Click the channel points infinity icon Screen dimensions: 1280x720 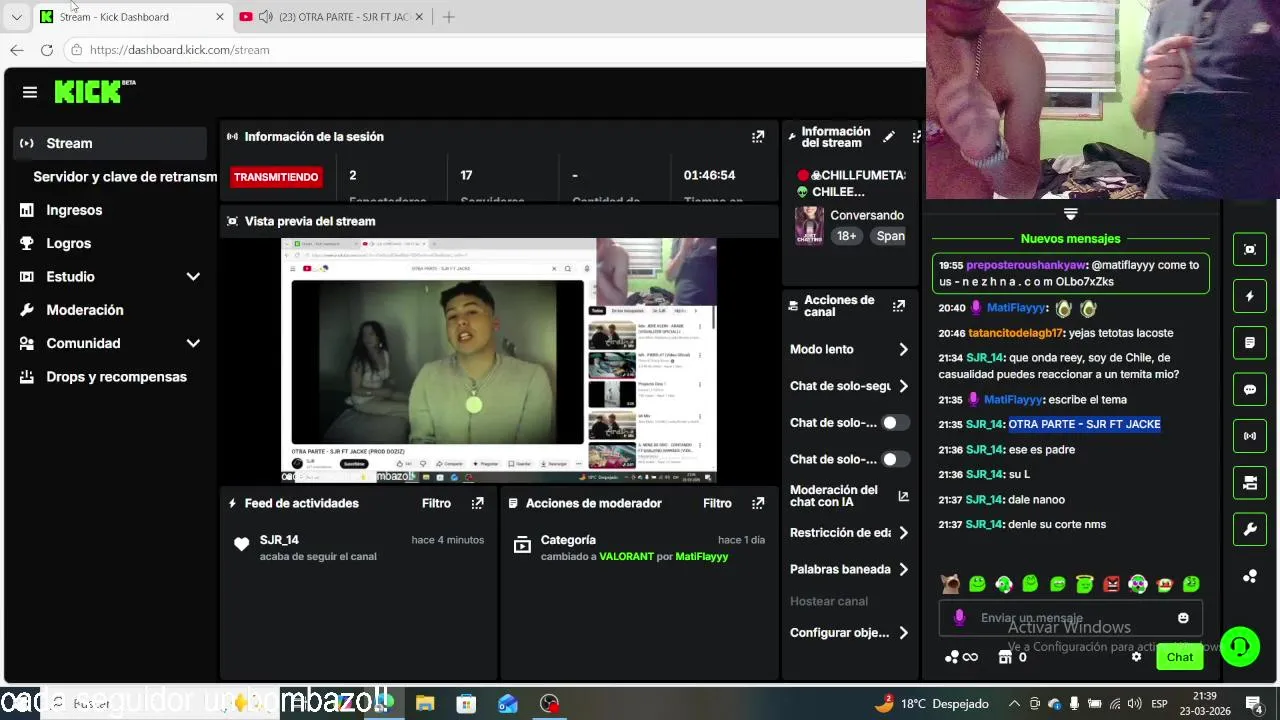[x=961, y=657]
